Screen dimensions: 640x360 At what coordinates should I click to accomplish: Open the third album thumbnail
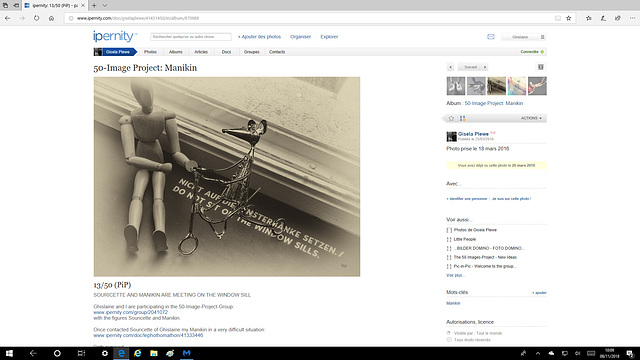pyautogui.click(x=496, y=86)
